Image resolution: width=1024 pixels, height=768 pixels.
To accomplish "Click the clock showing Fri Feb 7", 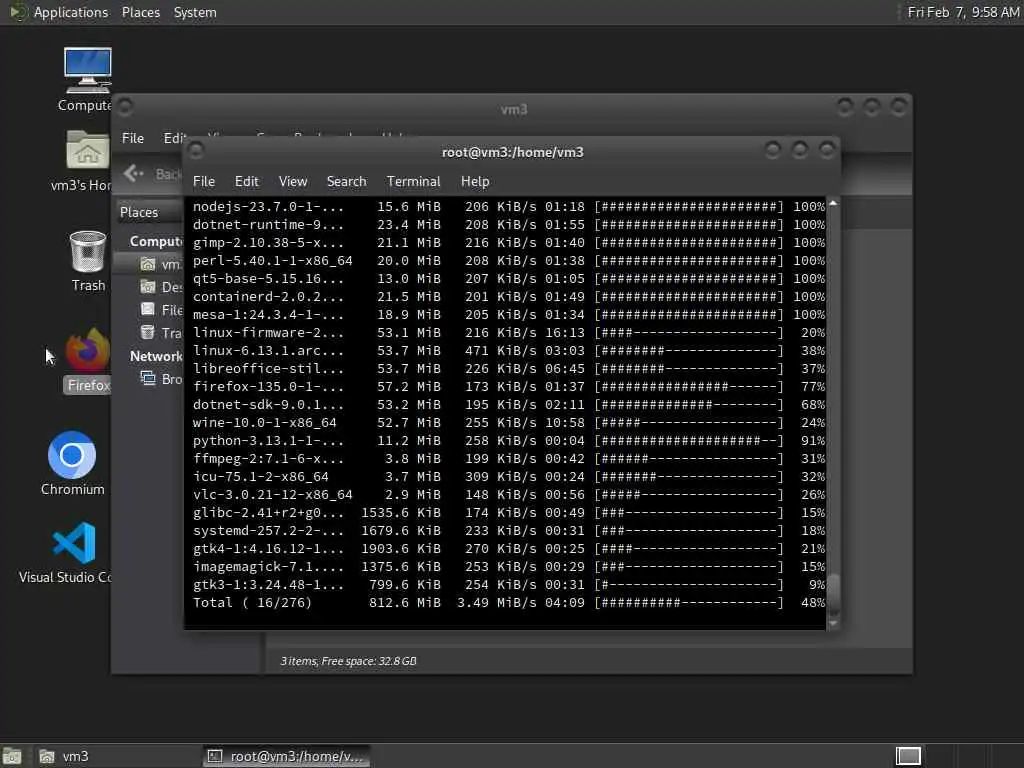I will tap(963, 12).
